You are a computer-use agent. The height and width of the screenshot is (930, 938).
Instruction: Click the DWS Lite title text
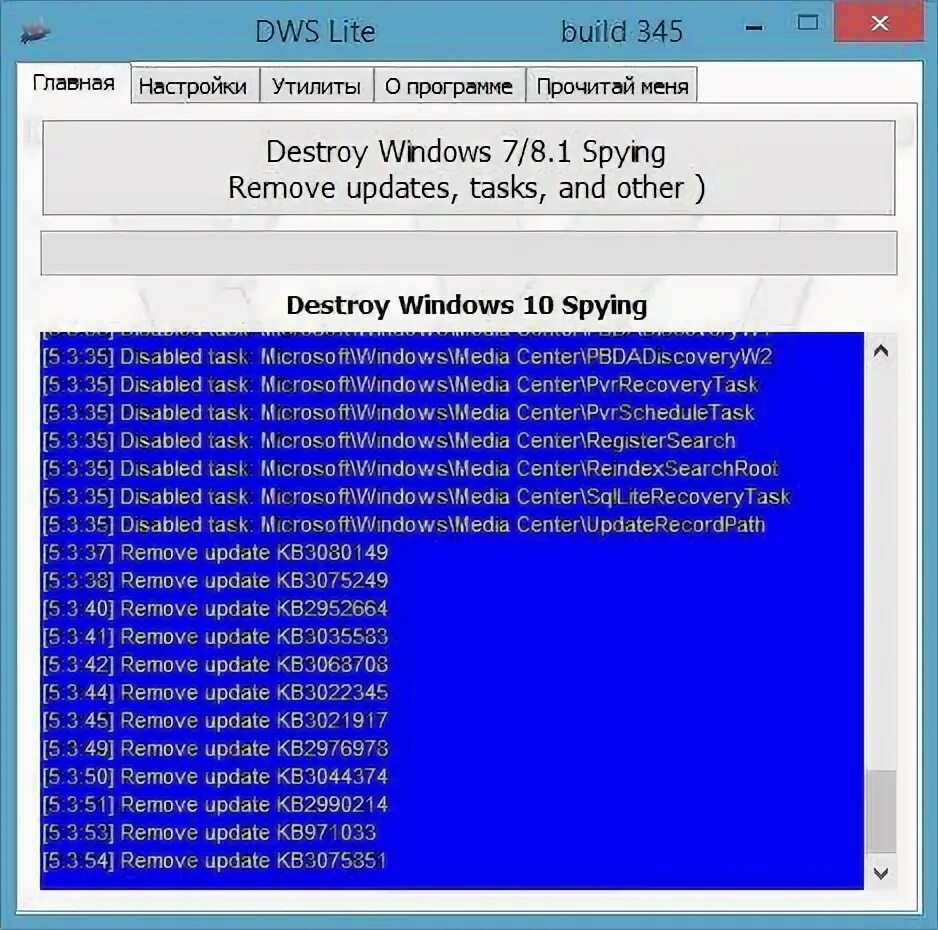click(316, 31)
